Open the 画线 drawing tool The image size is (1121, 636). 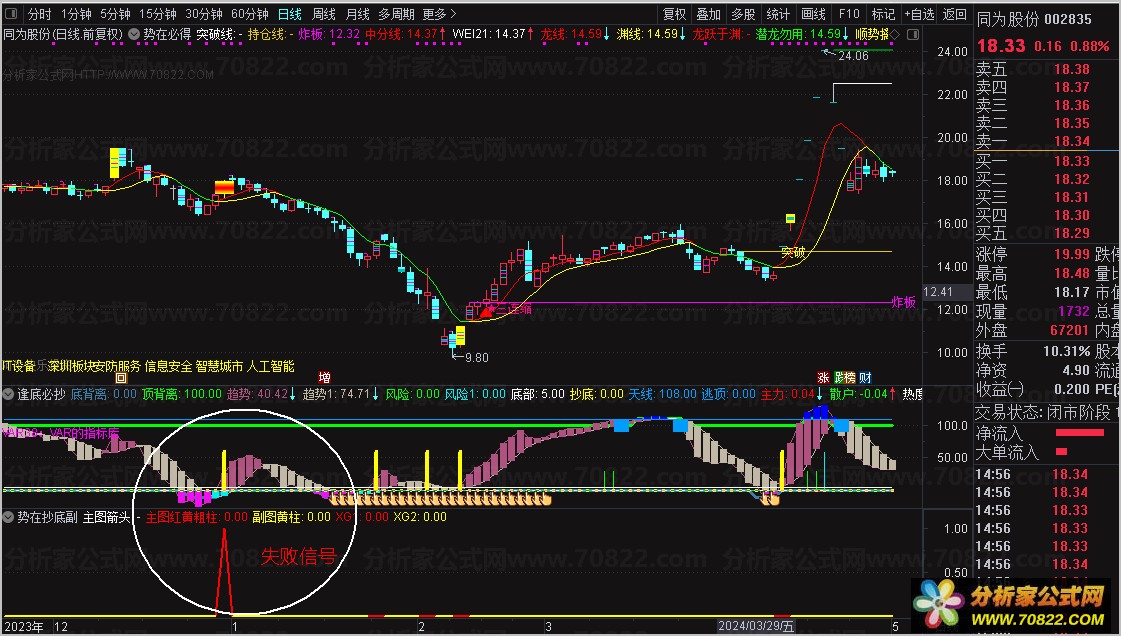814,14
